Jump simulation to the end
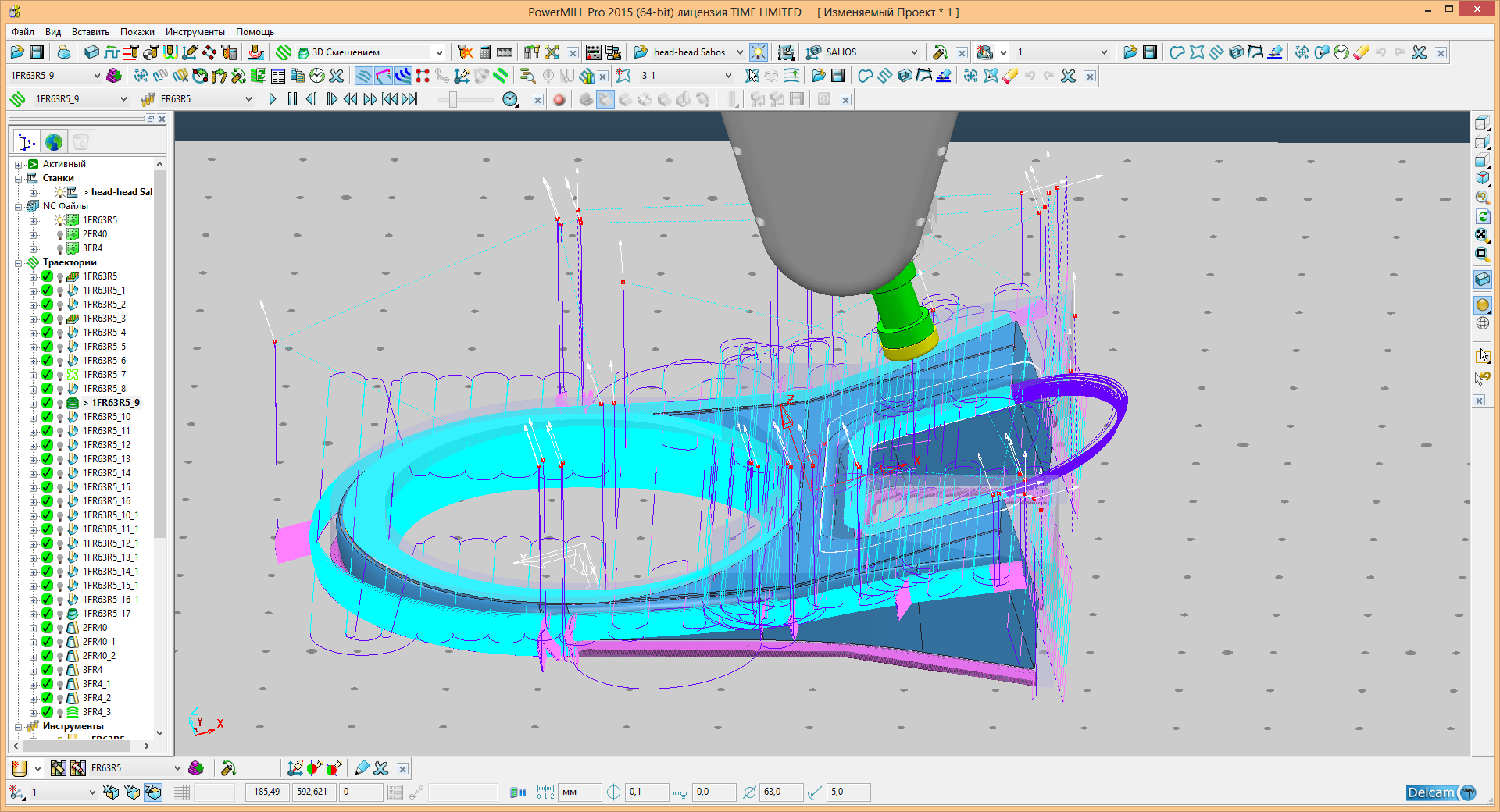The width and height of the screenshot is (1500, 812). click(409, 99)
